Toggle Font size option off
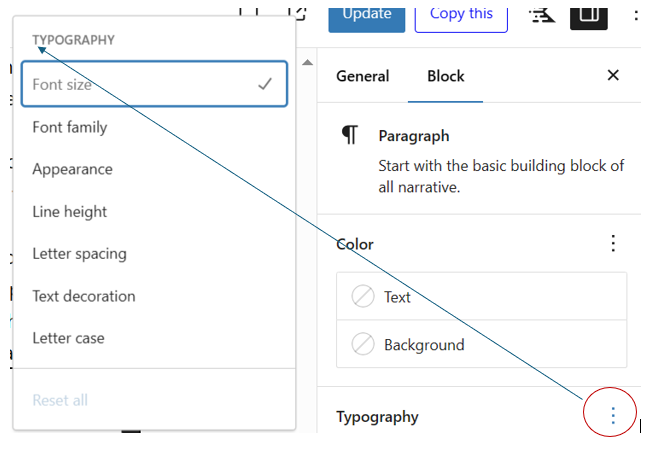 pyautogui.click(x=154, y=85)
